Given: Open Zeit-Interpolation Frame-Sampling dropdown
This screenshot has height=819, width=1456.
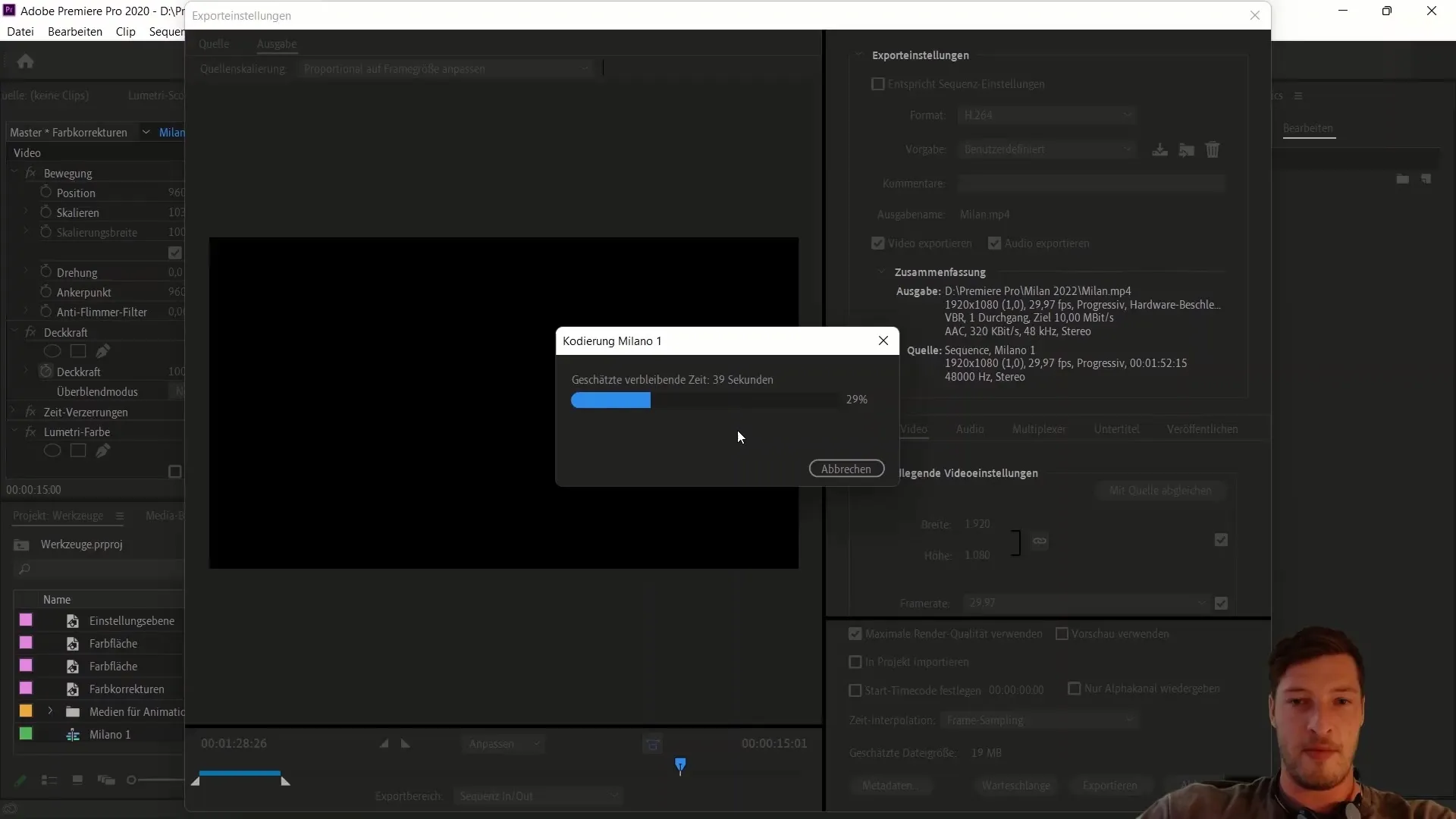Looking at the screenshot, I should (1039, 720).
